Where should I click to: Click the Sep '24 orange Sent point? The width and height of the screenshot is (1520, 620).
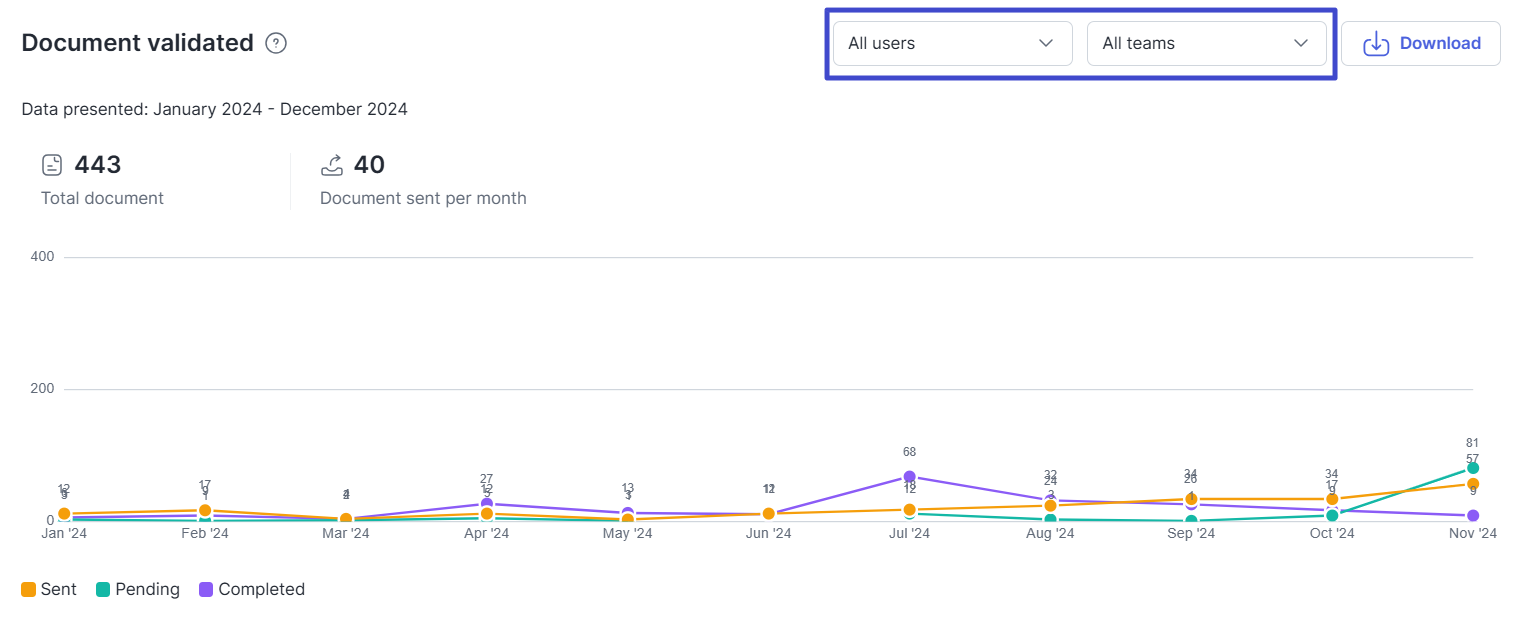pyautogui.click(x=1191, y=499)
